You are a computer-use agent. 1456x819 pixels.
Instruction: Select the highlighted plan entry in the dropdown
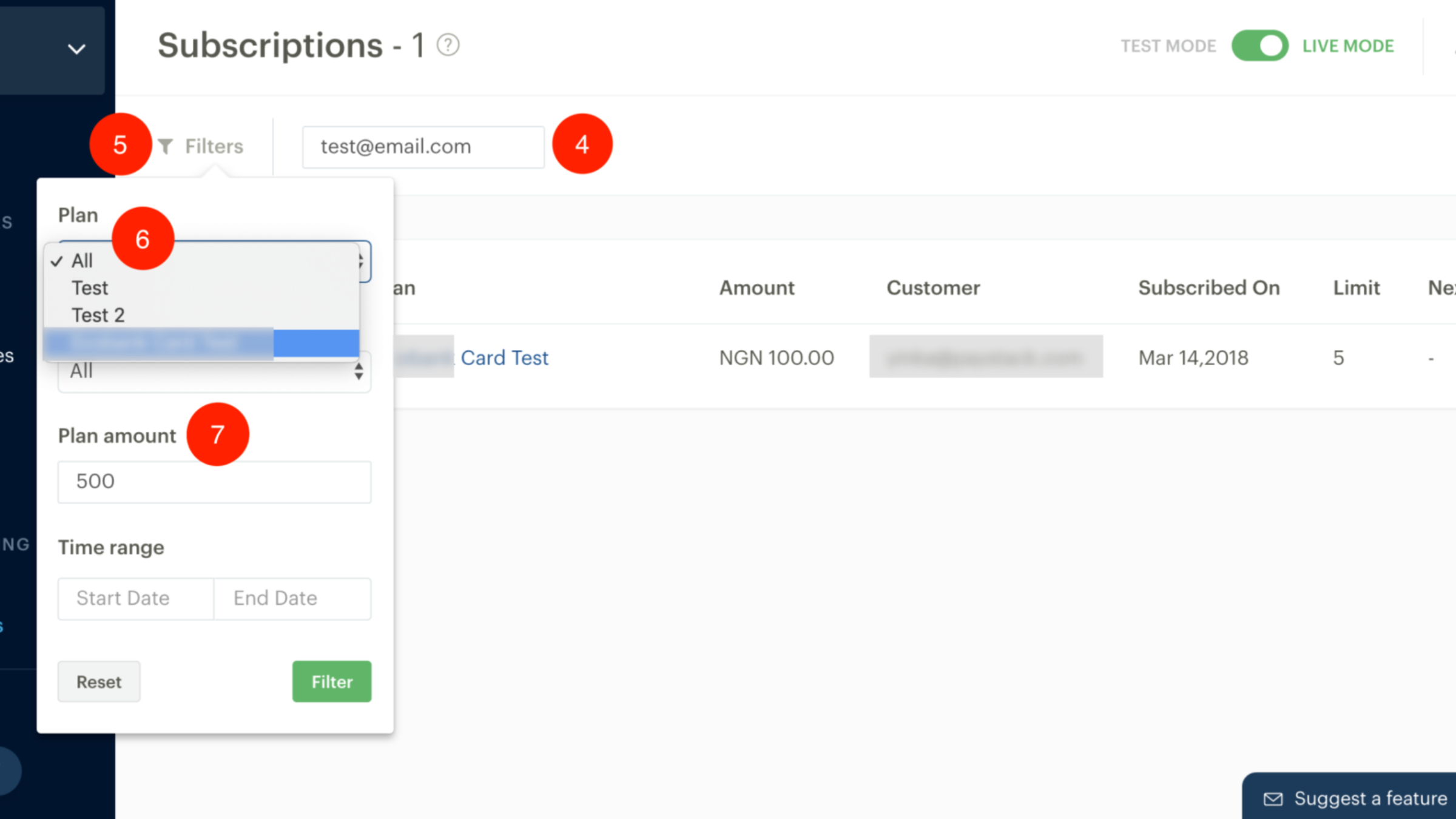point(182,343)
